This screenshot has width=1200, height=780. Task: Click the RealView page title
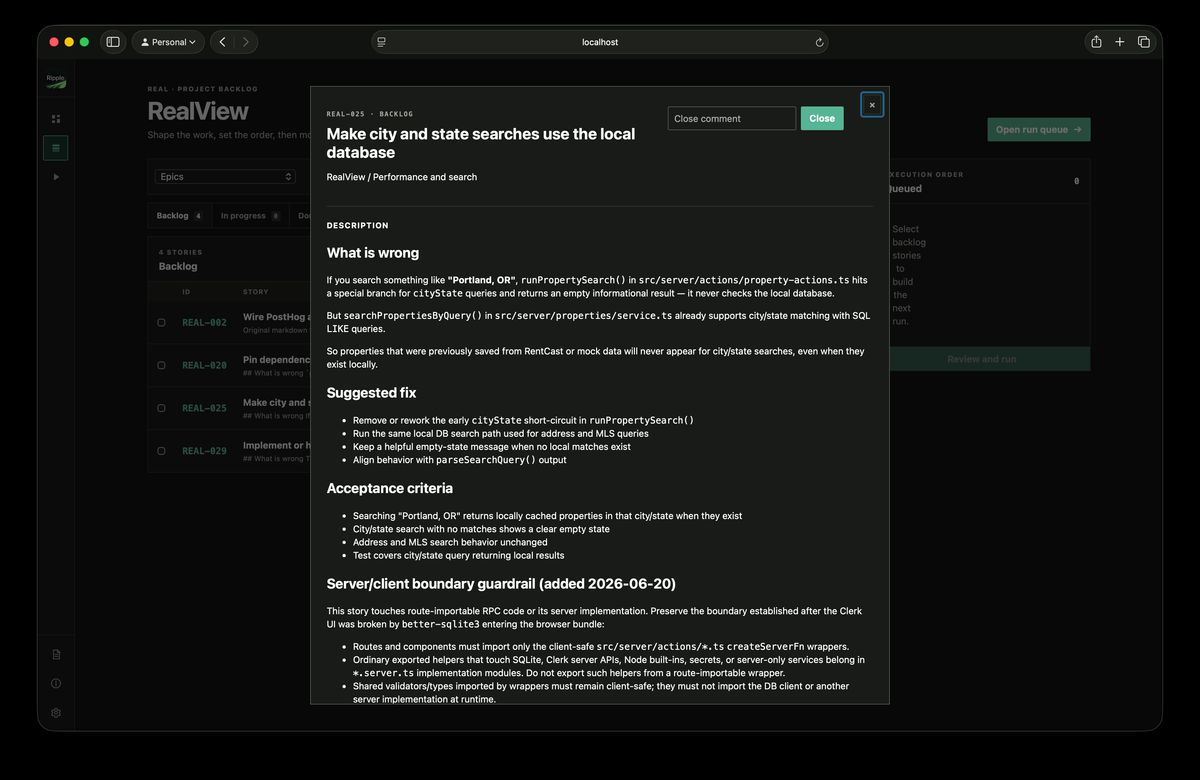(198, 111)
